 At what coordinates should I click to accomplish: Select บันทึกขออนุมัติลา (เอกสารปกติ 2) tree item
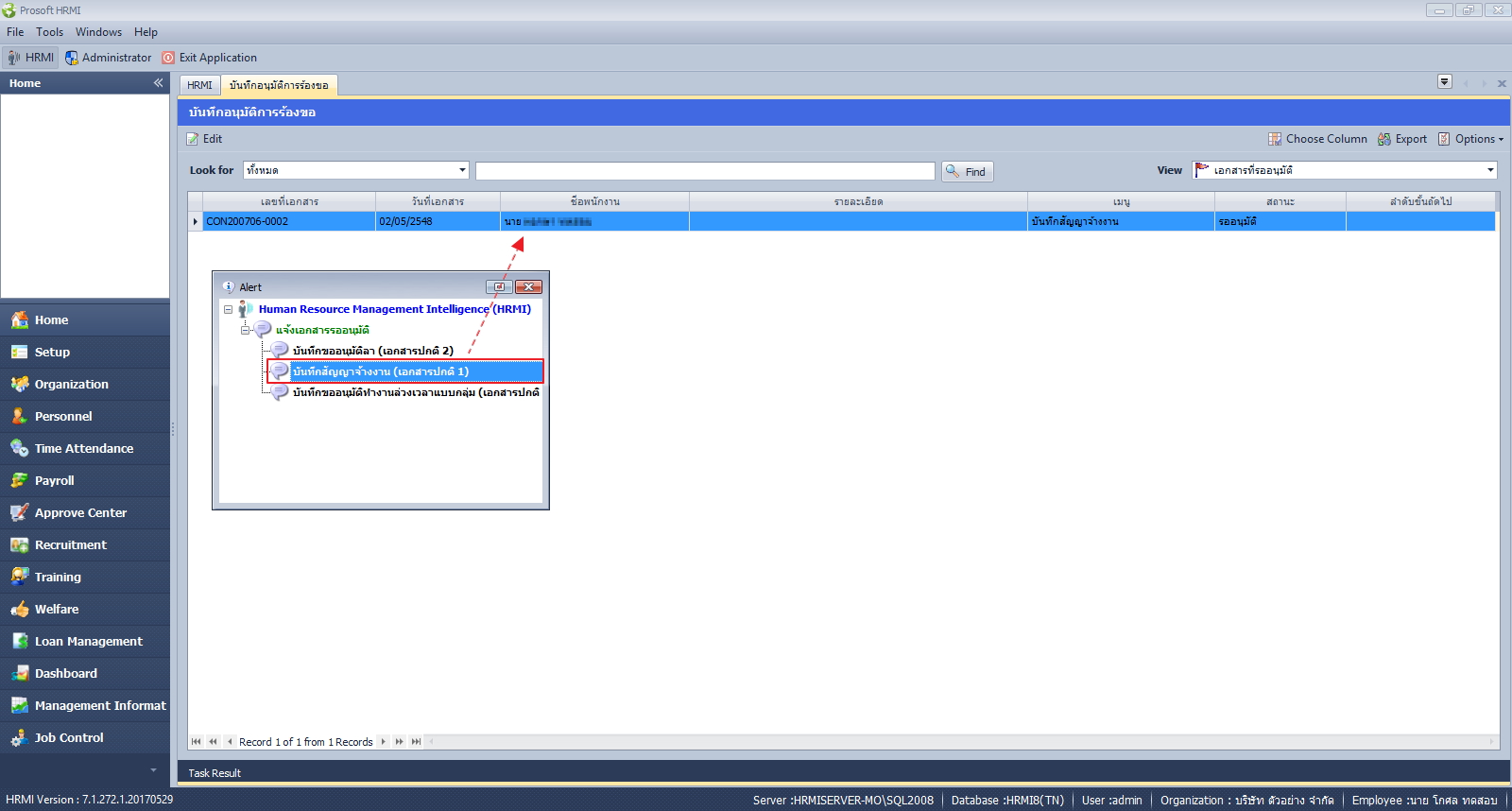pyautogui.click(x=372, y=351)
